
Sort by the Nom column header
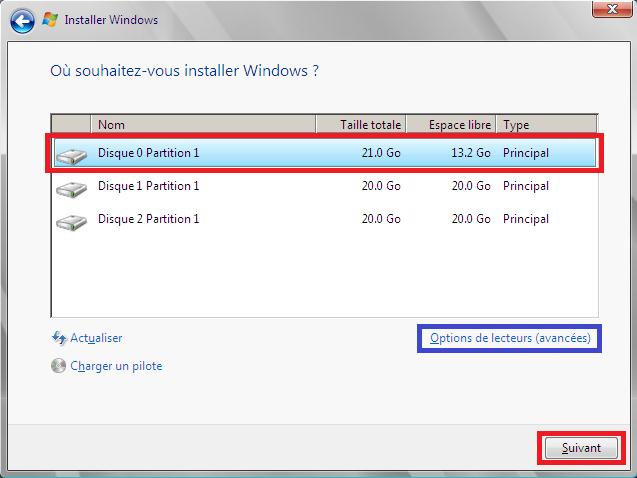tap(203, 124)
